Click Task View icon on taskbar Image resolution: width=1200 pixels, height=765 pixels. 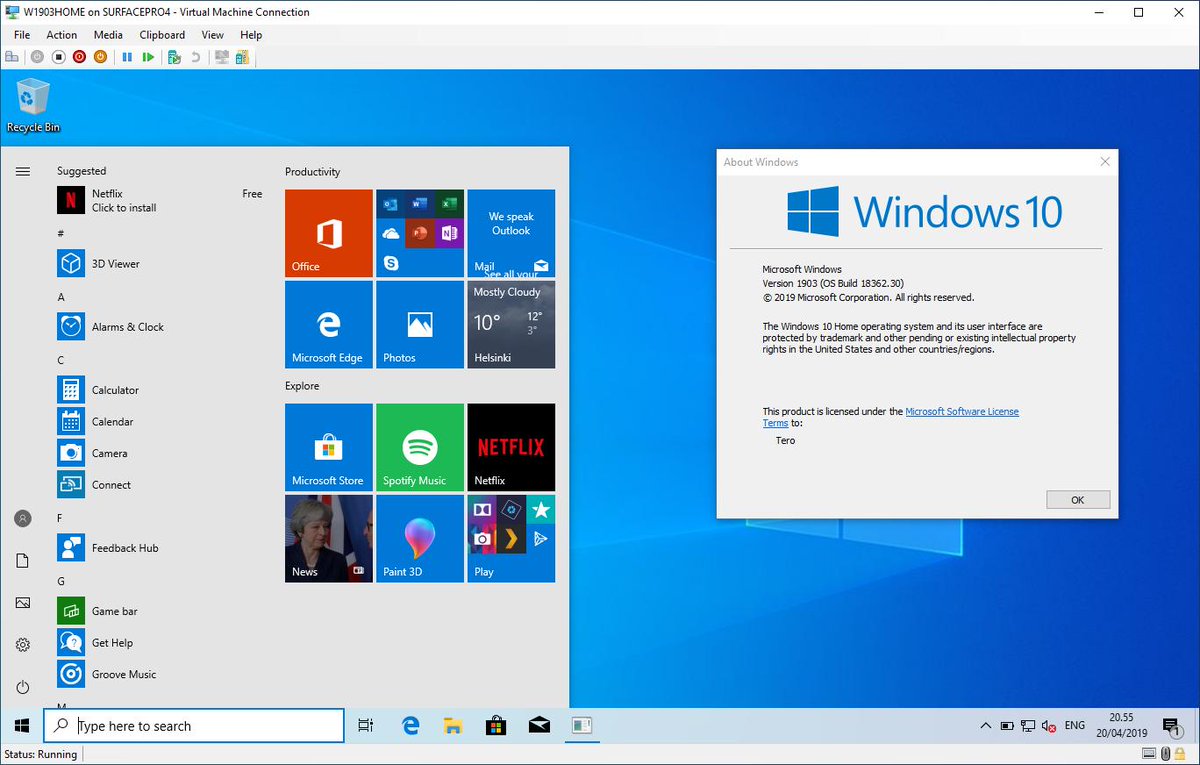(366, 726)
